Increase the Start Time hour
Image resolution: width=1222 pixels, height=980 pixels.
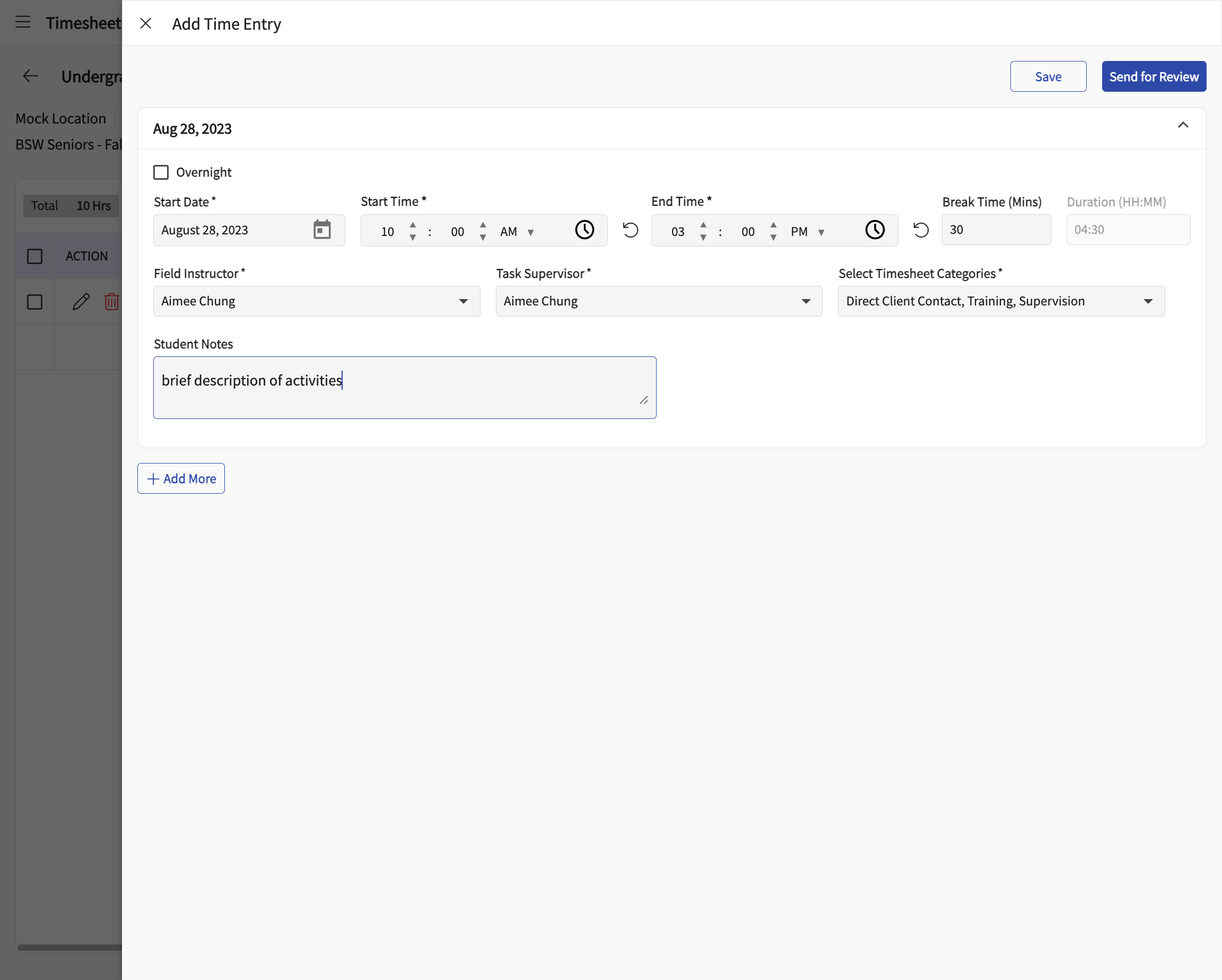(x=413, y=224)
